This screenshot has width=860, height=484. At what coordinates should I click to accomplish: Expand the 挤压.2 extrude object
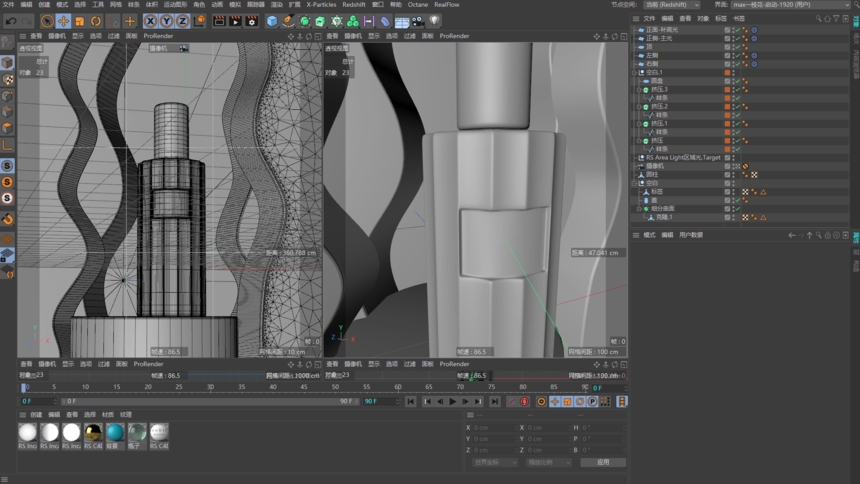[x=639, y=106]
